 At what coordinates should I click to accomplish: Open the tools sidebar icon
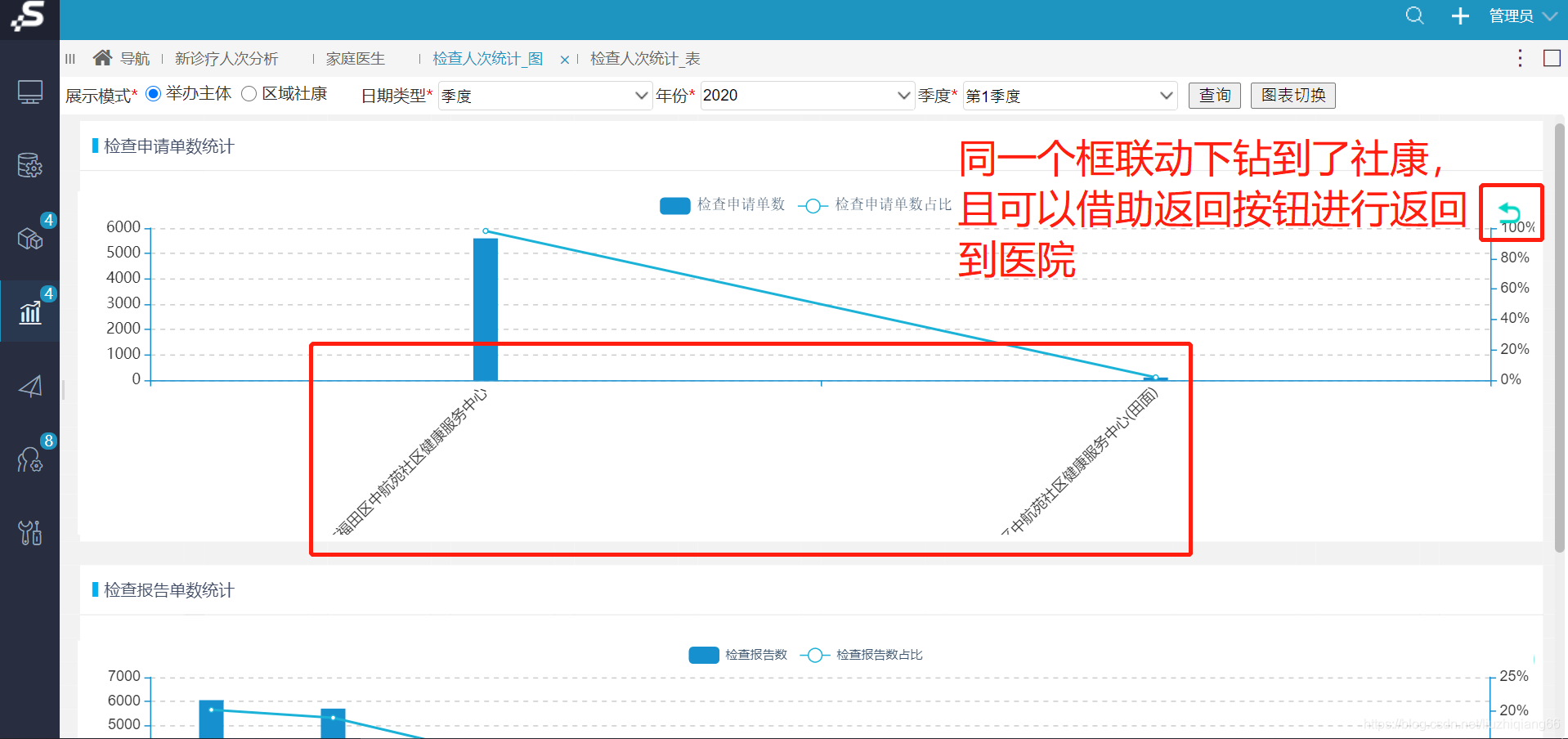coord(30,533)
